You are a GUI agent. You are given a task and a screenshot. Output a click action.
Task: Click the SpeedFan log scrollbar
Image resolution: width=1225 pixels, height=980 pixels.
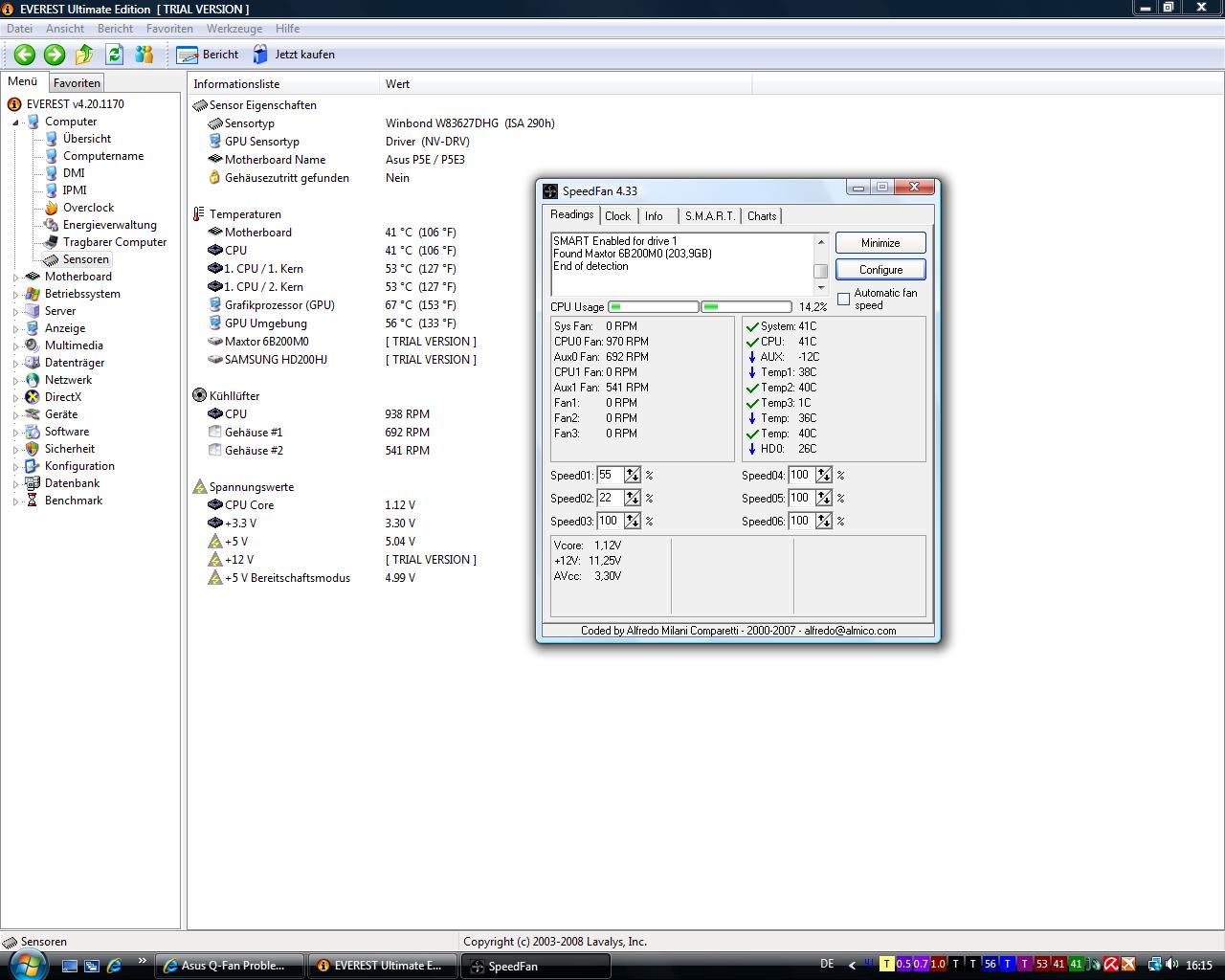click(x=821, y=264)
